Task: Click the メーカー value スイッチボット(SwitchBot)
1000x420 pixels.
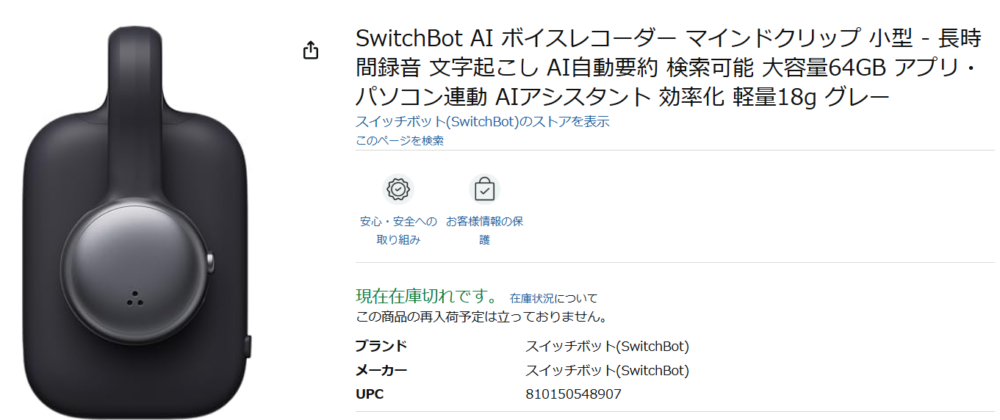Action: (607, 371)
